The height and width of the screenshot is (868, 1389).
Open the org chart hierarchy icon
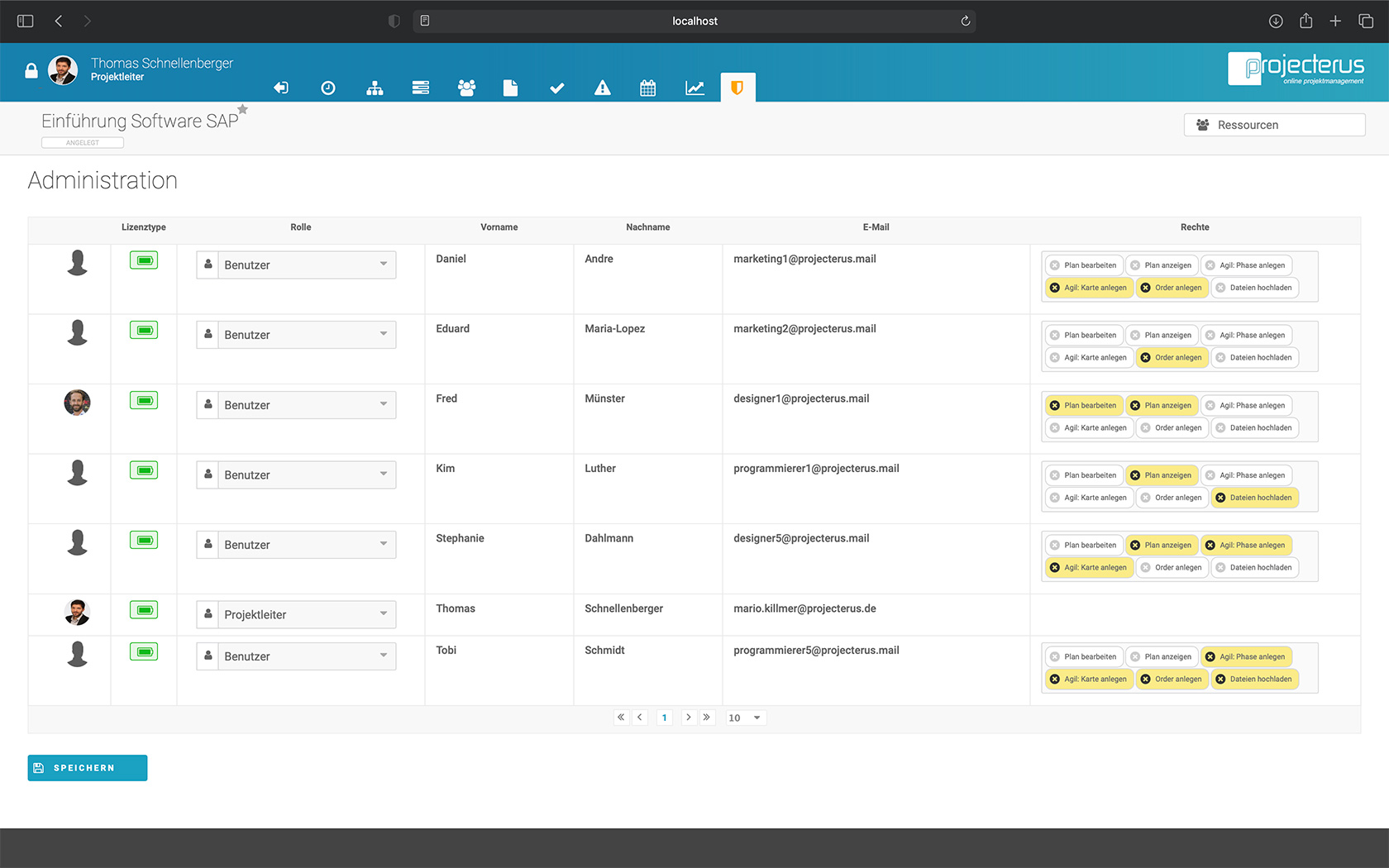click(375, 88)
